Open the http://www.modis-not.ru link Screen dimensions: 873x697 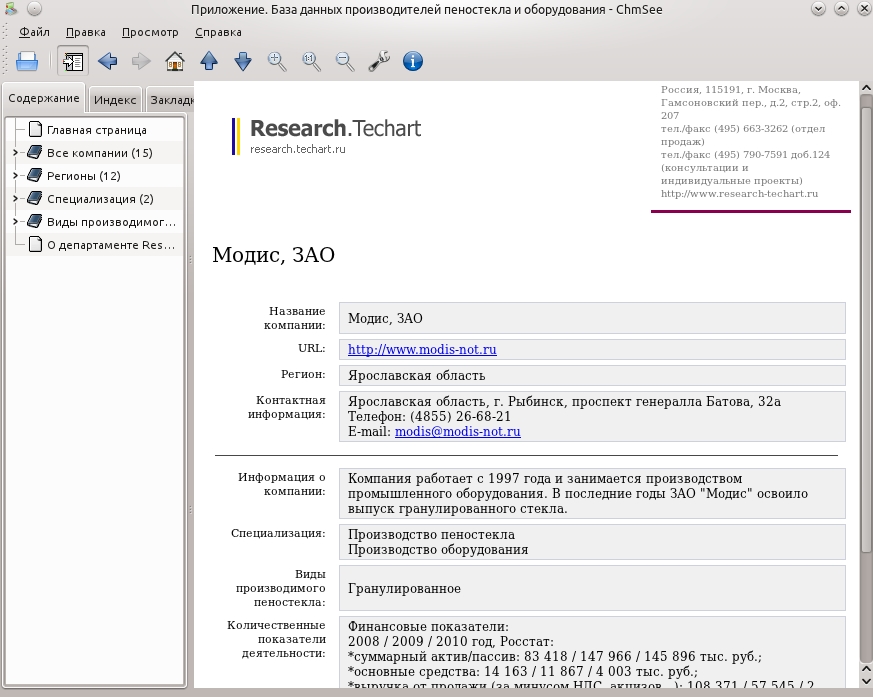click(x=422, y=350)
